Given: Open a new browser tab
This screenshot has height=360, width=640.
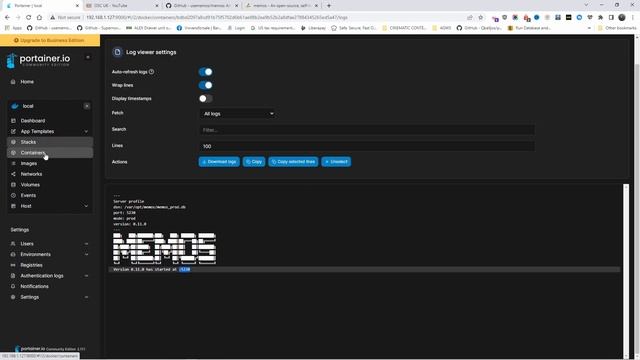Looking at the screenshot, I should pyautogui.click(x=329, y=6).
